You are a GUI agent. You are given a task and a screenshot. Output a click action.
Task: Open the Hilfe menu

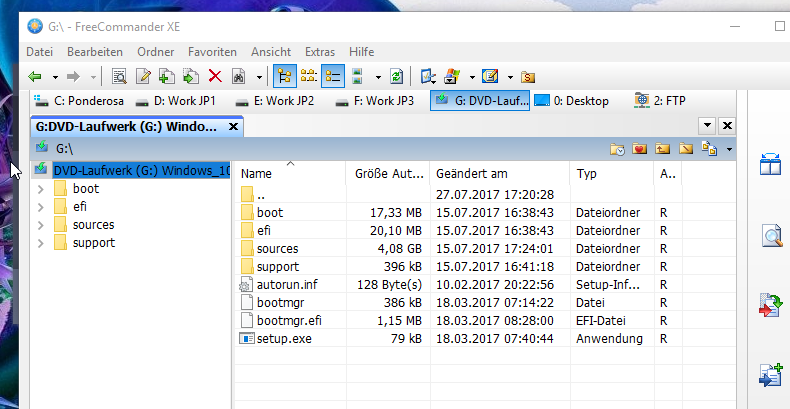coord(361,52)
